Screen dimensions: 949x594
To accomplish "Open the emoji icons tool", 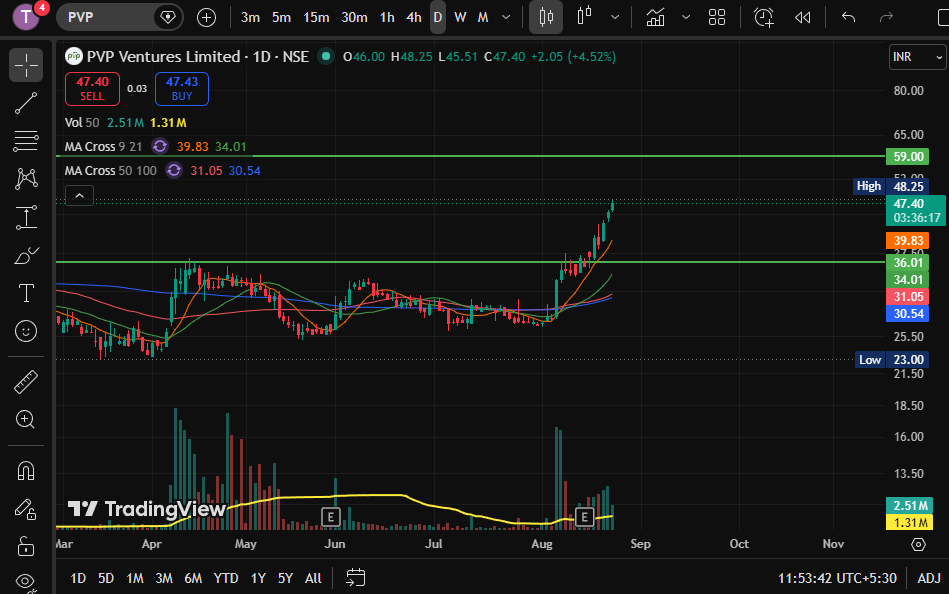I will coord(26,331).
